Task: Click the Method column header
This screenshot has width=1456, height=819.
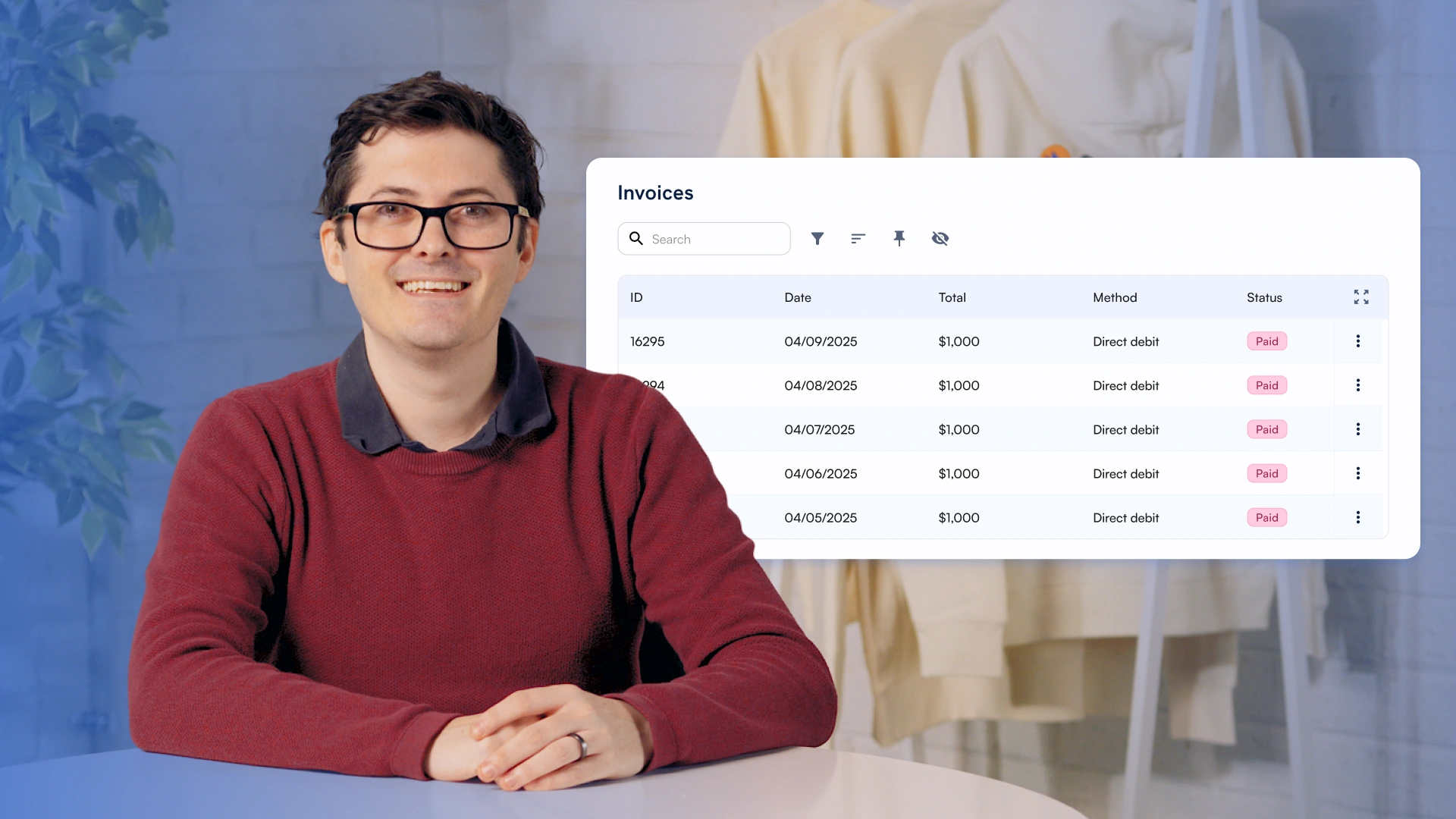Action: pyautogui.click(x=1115, y=297)
